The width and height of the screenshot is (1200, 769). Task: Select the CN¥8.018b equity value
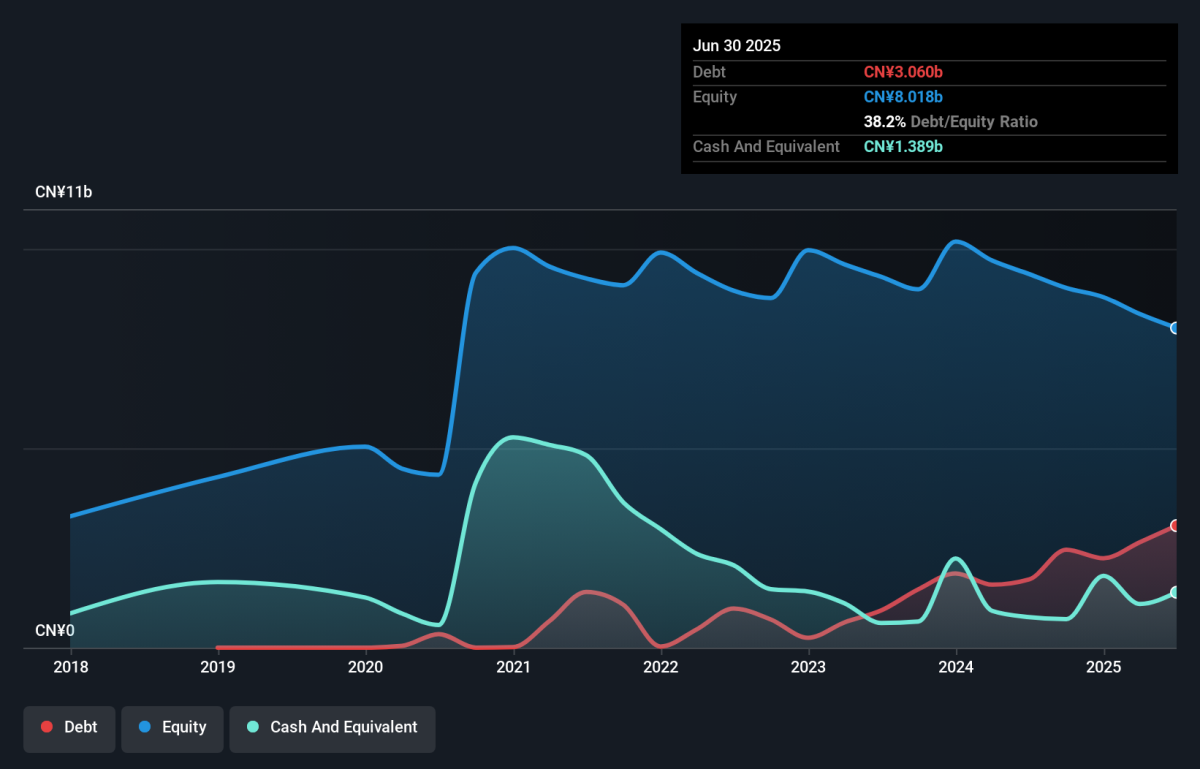click(x=903, y=97)
